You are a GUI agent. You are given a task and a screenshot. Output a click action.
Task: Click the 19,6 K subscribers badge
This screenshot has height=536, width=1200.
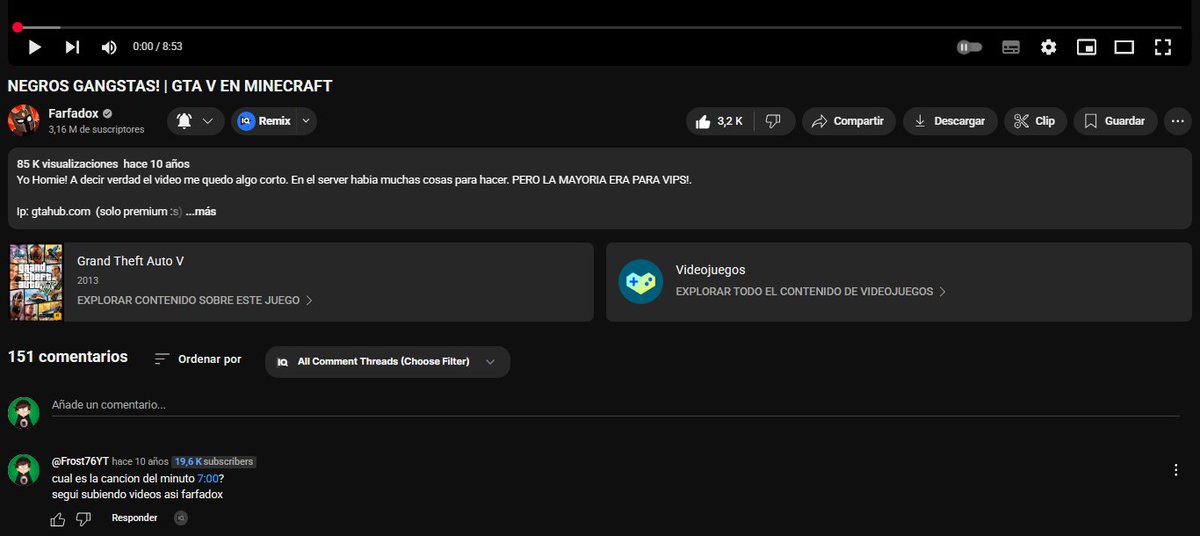tap(213, 462)
